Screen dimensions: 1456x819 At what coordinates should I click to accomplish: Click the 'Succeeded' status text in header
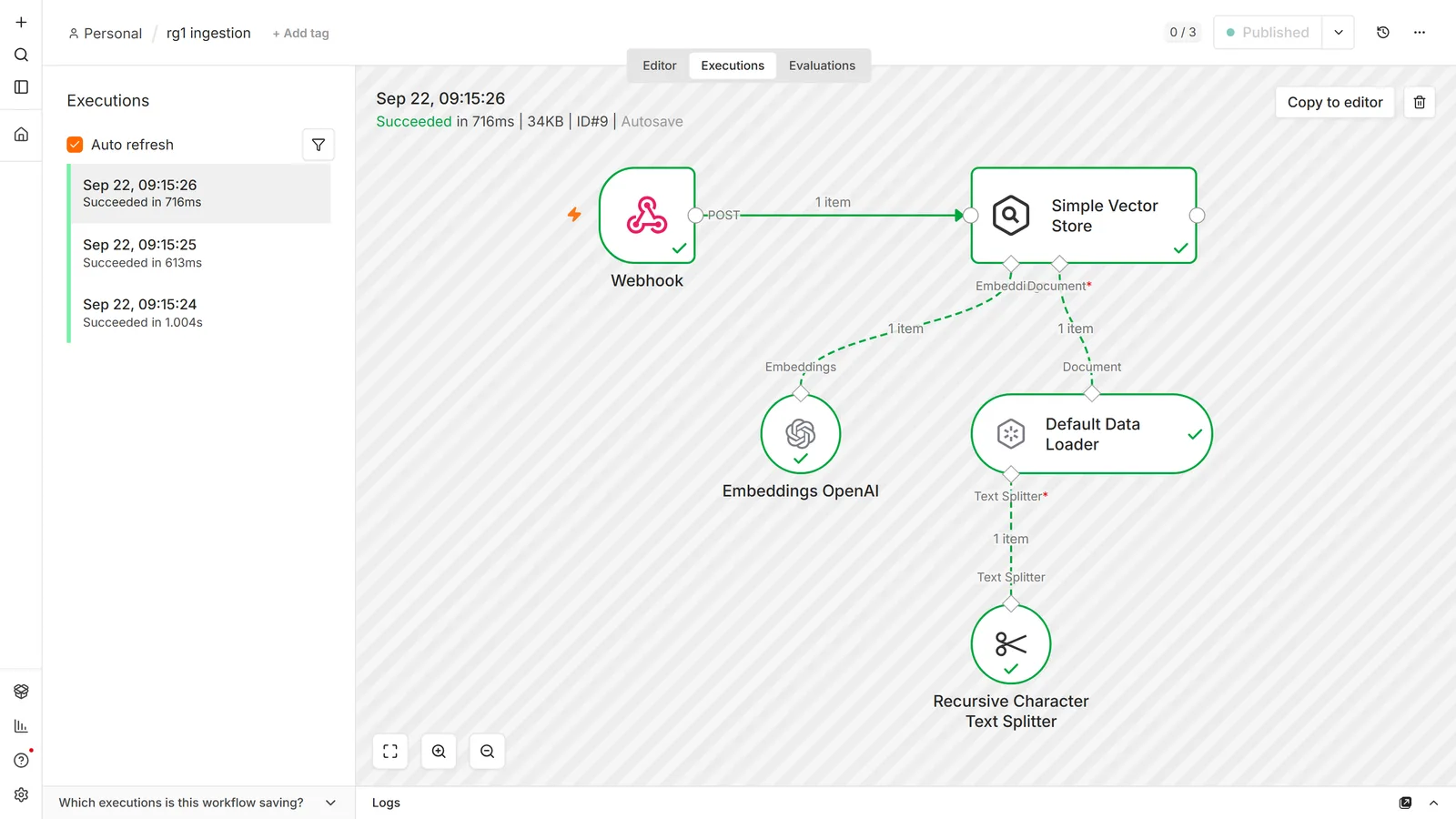pos(414,121)
